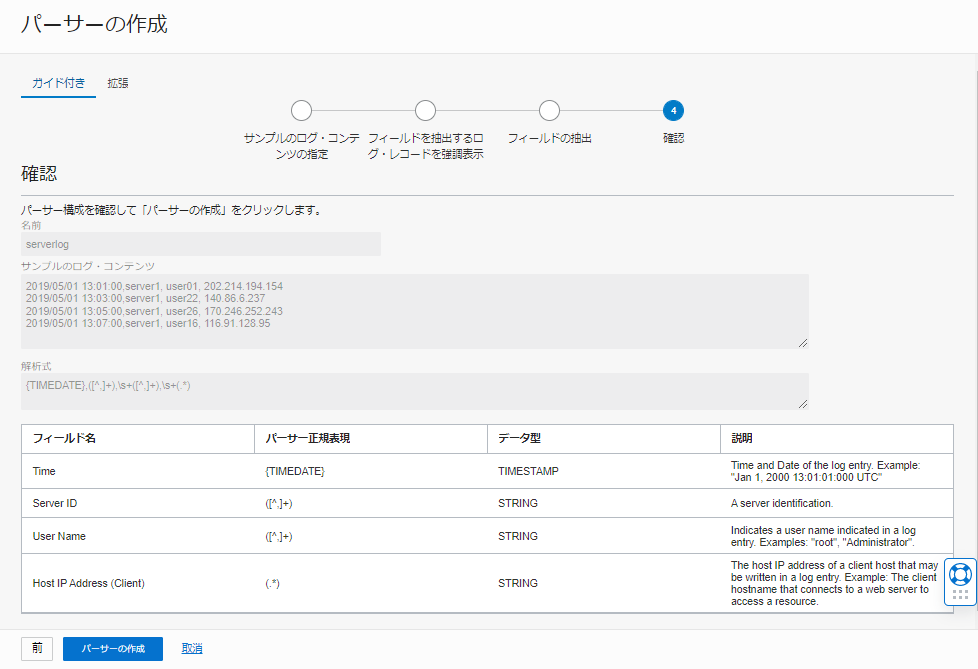Screen dimensions: 978x669
Task: Switch to the ガイド付き tab
Action: pos(58,83)
